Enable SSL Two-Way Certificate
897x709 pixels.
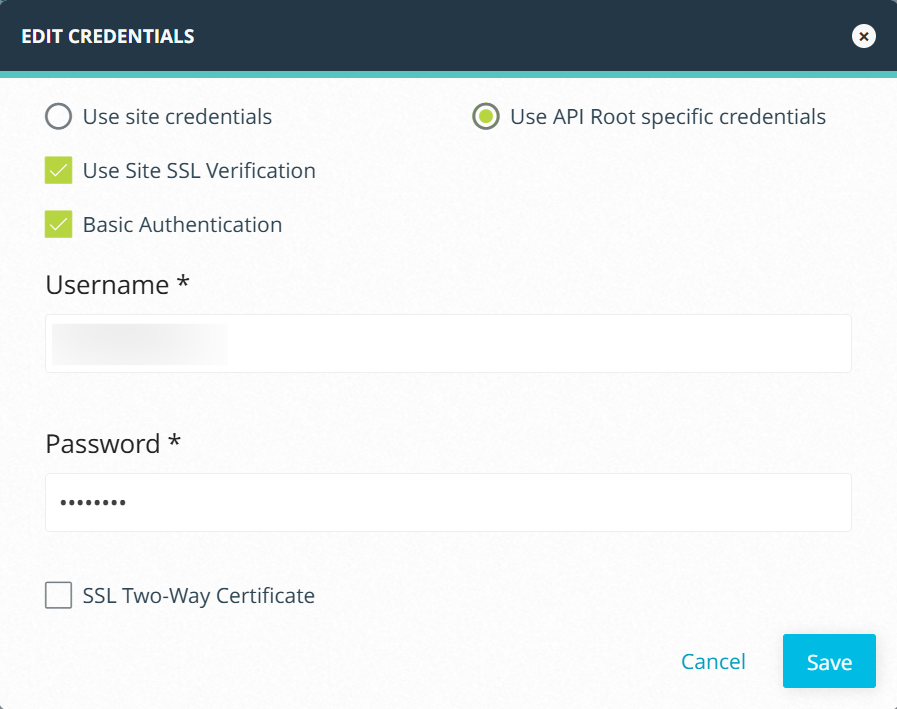tap(58, 595)
